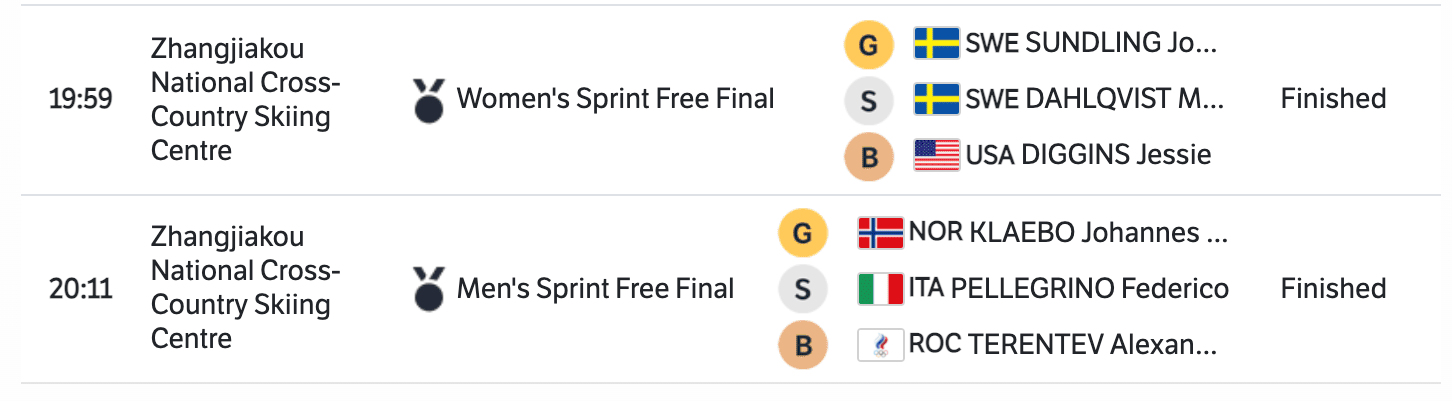Click the silver badge for Pellegrino
1452x401 pixels.
(803, 290)
